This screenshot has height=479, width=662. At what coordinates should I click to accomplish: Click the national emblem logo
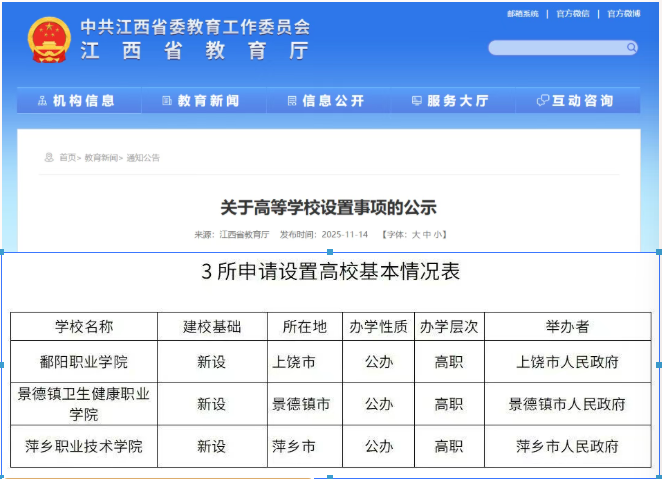pos(49,40)
